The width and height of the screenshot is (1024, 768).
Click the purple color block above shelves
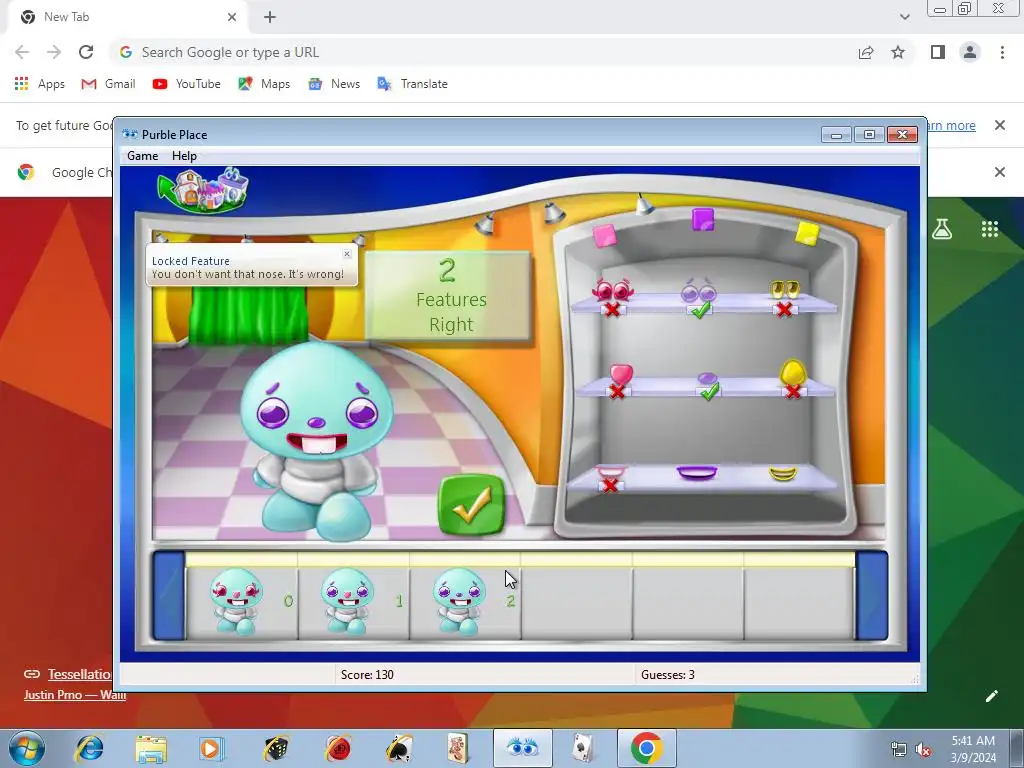click(703, 219)
